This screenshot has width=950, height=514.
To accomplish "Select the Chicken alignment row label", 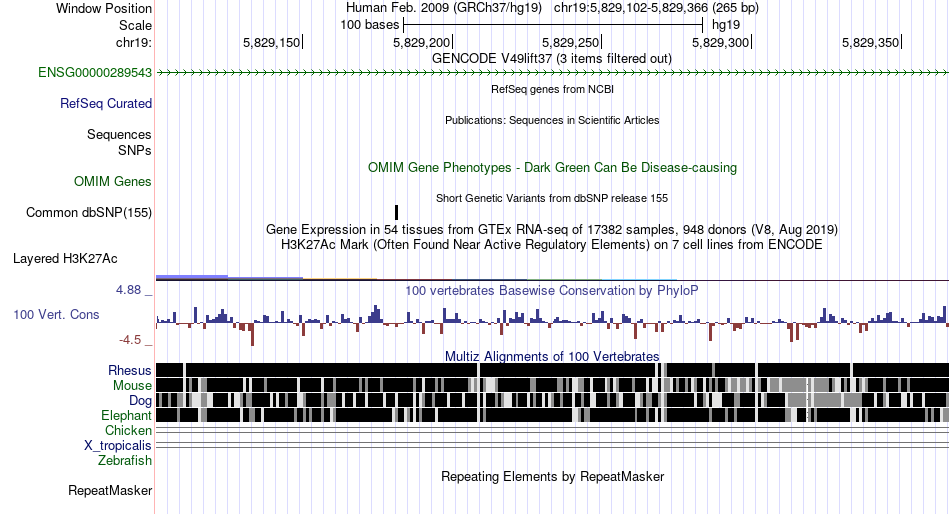I will tap(128, 430).
